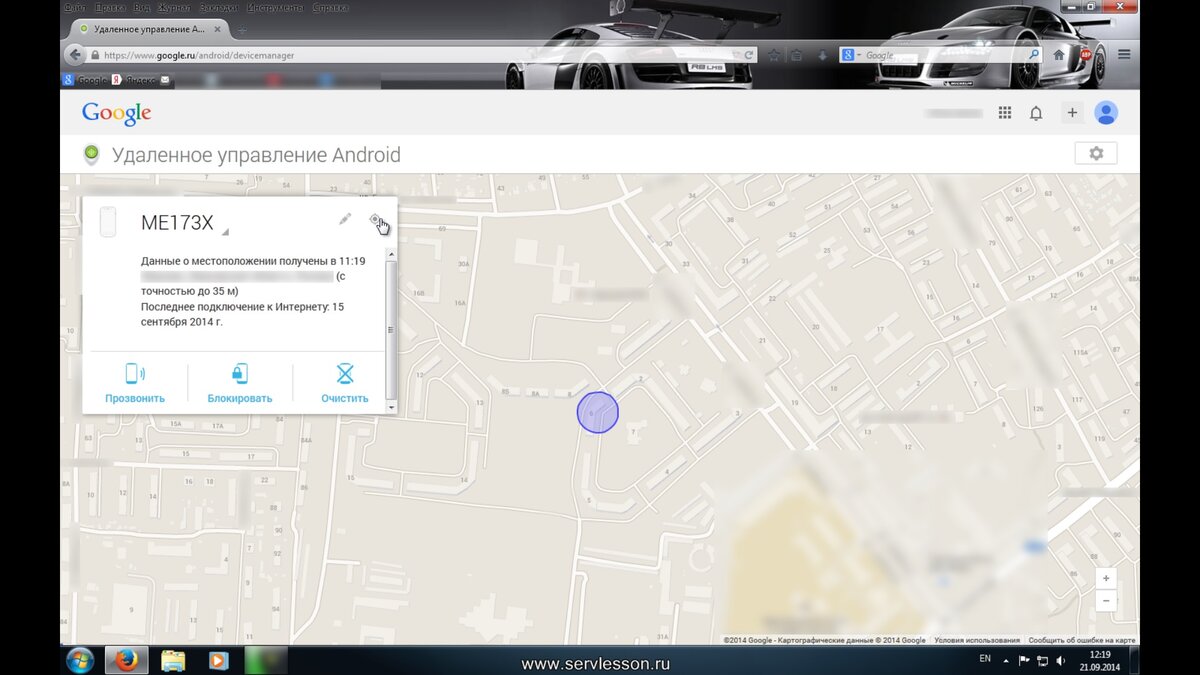
Task: Click the search magnifier icon
Action: point(1033,56)
